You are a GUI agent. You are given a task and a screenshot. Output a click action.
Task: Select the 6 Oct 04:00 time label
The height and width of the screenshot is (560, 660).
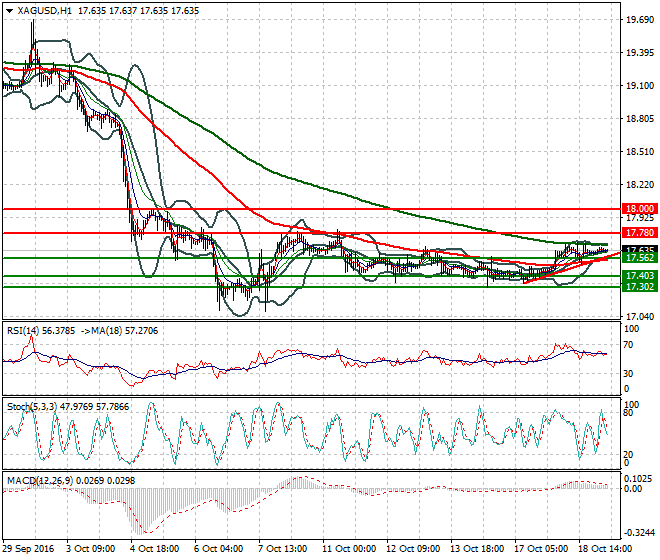pyautogui.click(x=219, y=549)
